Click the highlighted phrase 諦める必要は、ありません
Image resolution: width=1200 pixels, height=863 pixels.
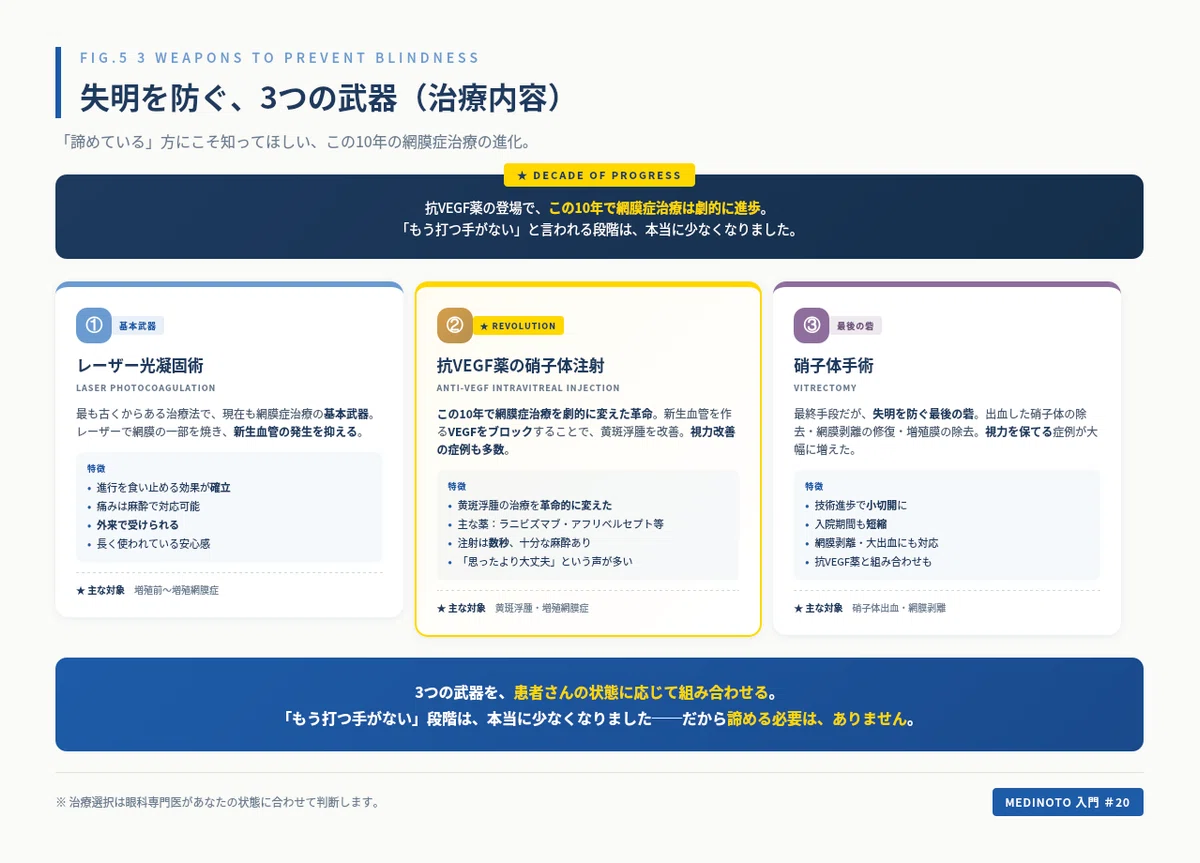(x=819, y=719)
